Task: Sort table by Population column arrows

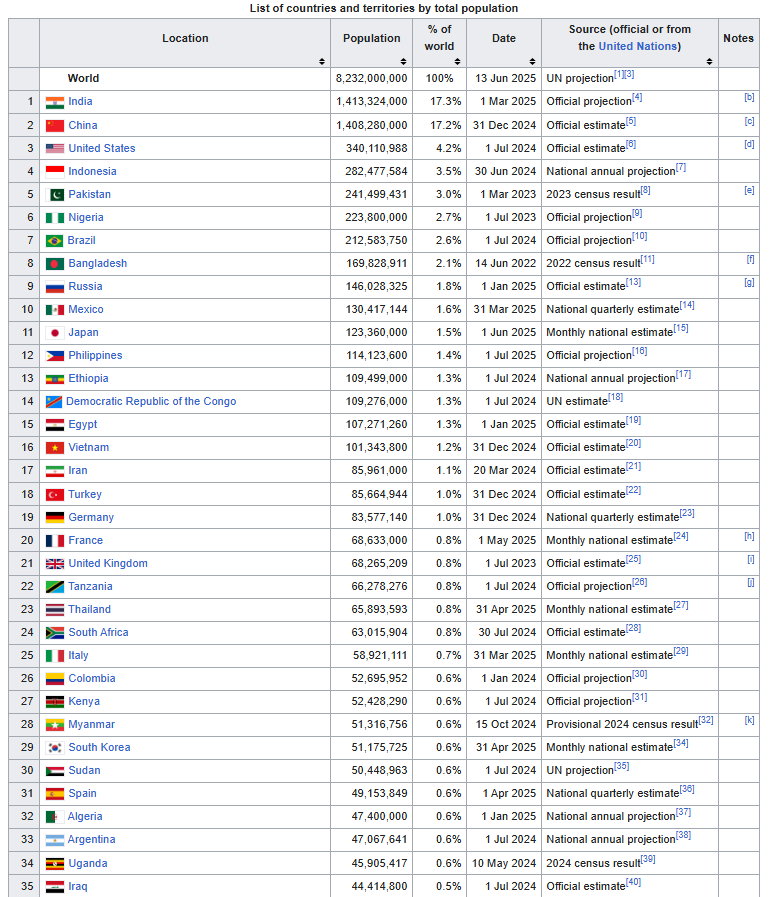Action: coord(403,61)
